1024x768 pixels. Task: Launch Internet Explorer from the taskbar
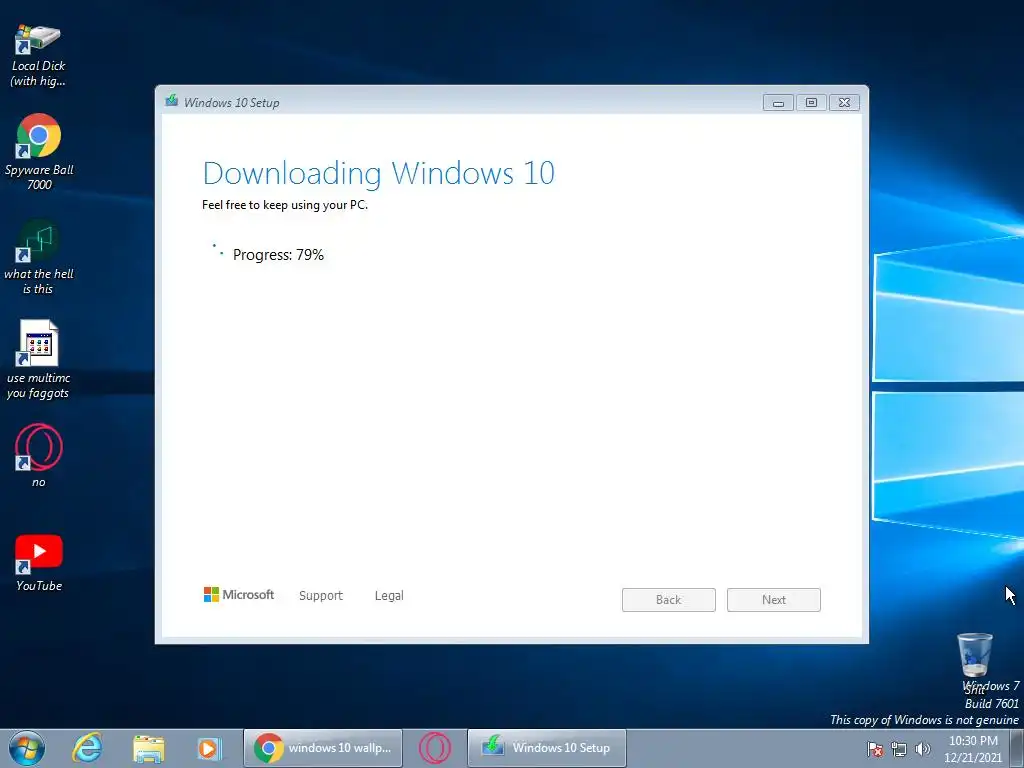click(88, 748)
